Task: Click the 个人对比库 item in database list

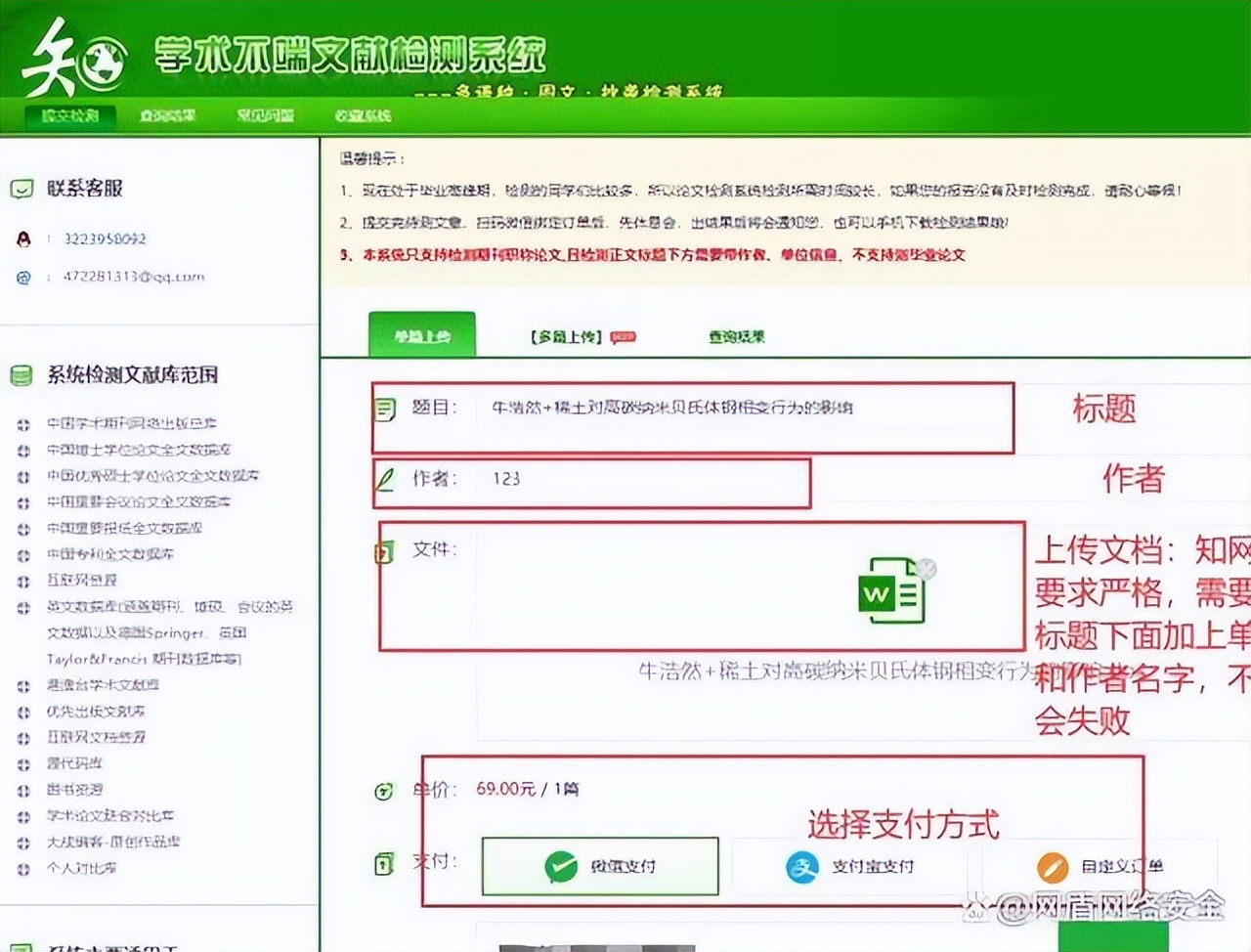Action: tap(82, 868)
